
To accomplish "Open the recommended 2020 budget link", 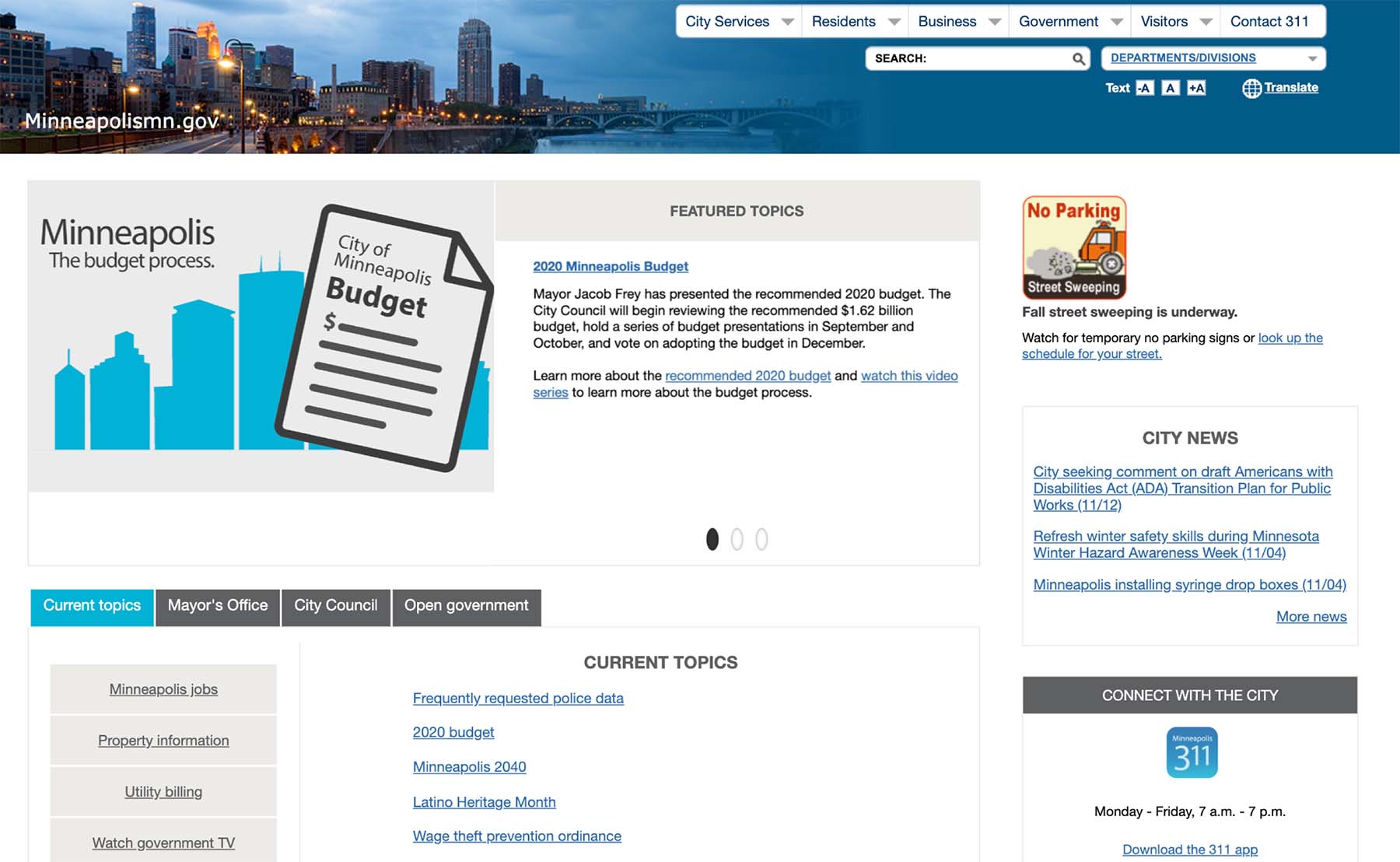I will [x=748, y=376].
